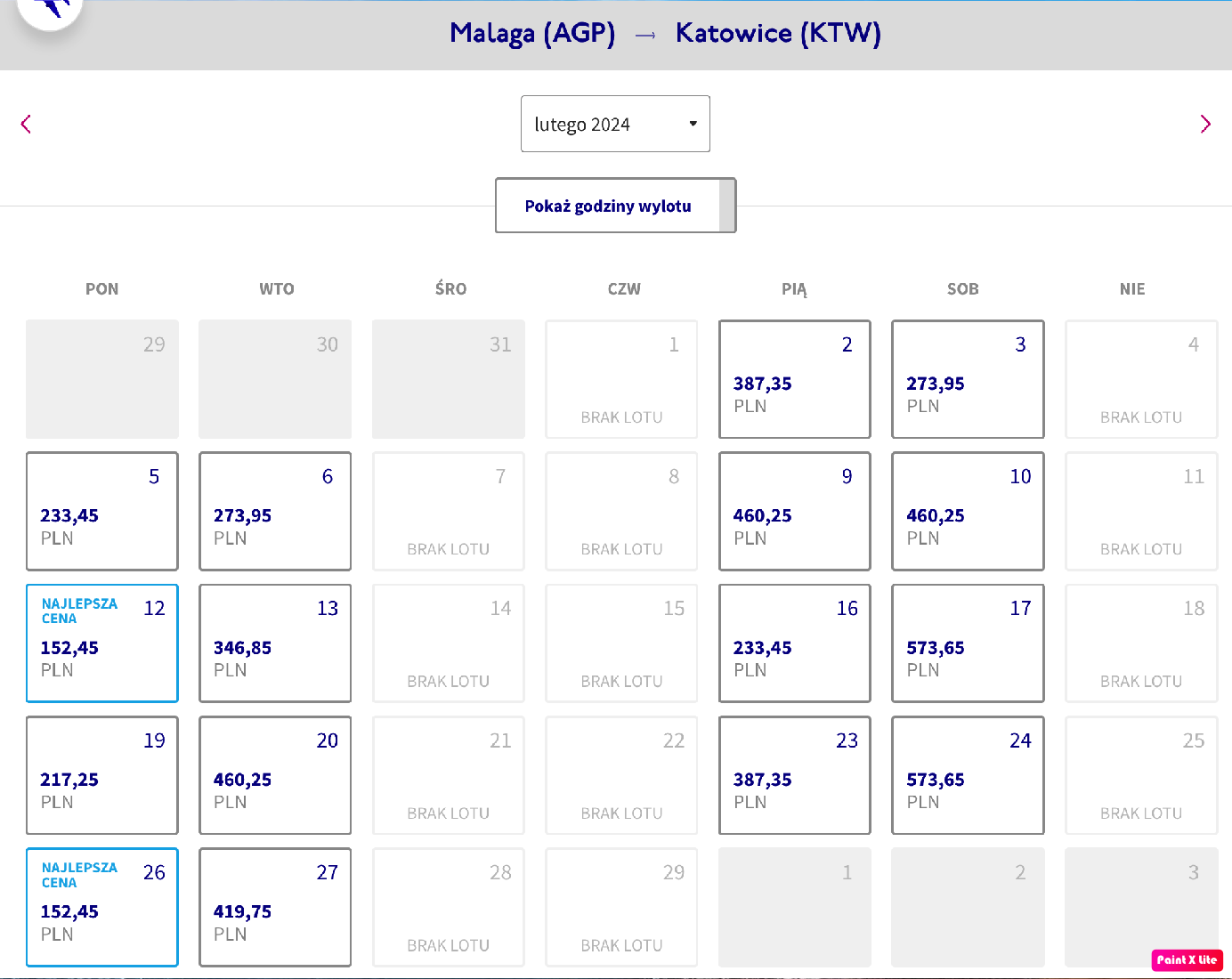
Task: Click the no-flight cell for February 28
Action: 449,907
